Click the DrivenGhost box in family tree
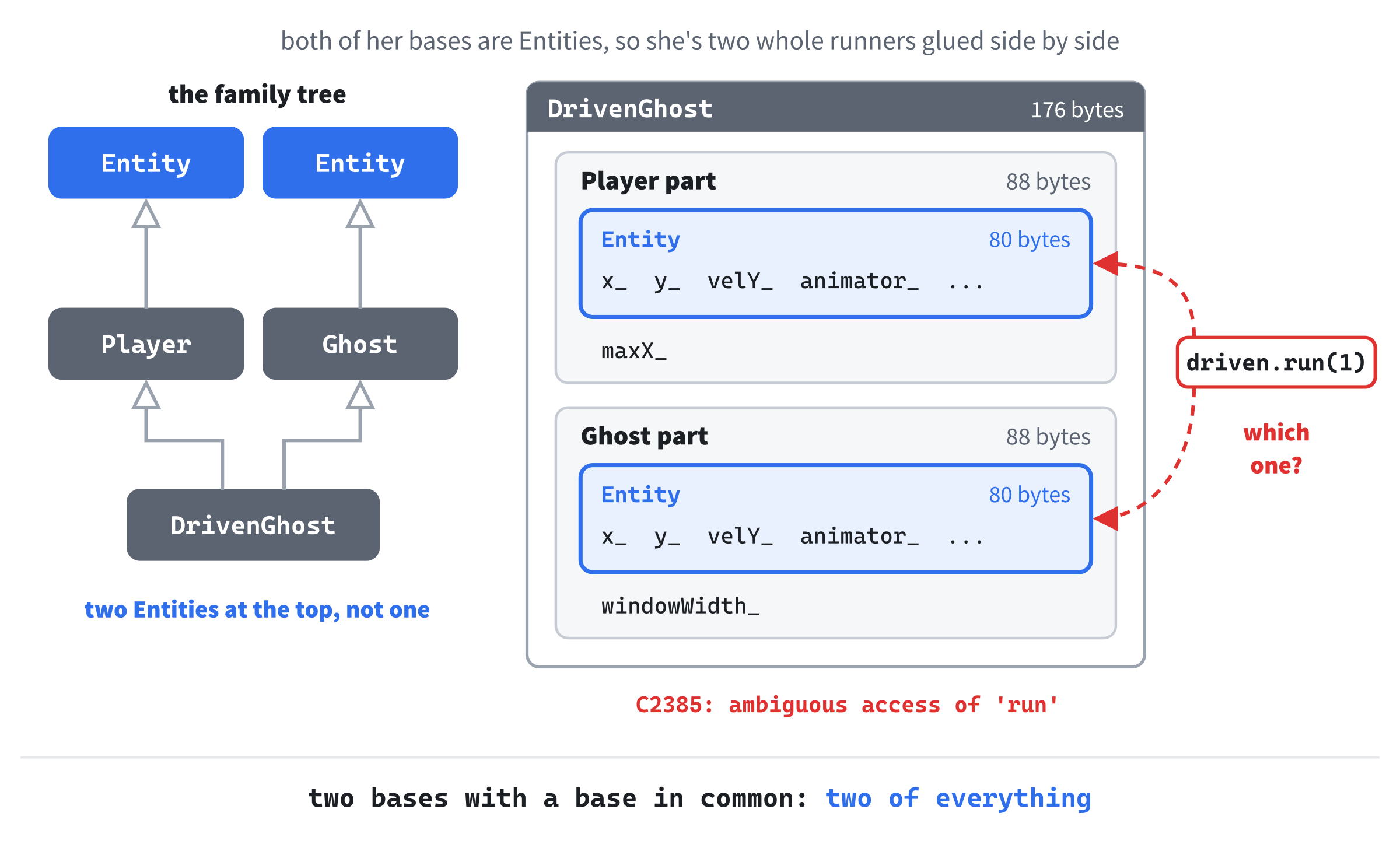 tap(253, 525)
